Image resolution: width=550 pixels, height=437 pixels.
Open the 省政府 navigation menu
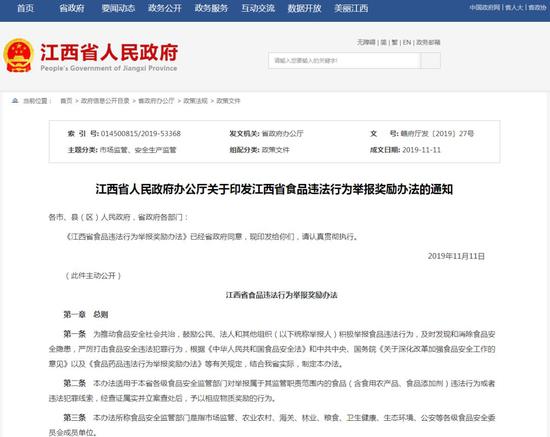[x=72, y=8]
